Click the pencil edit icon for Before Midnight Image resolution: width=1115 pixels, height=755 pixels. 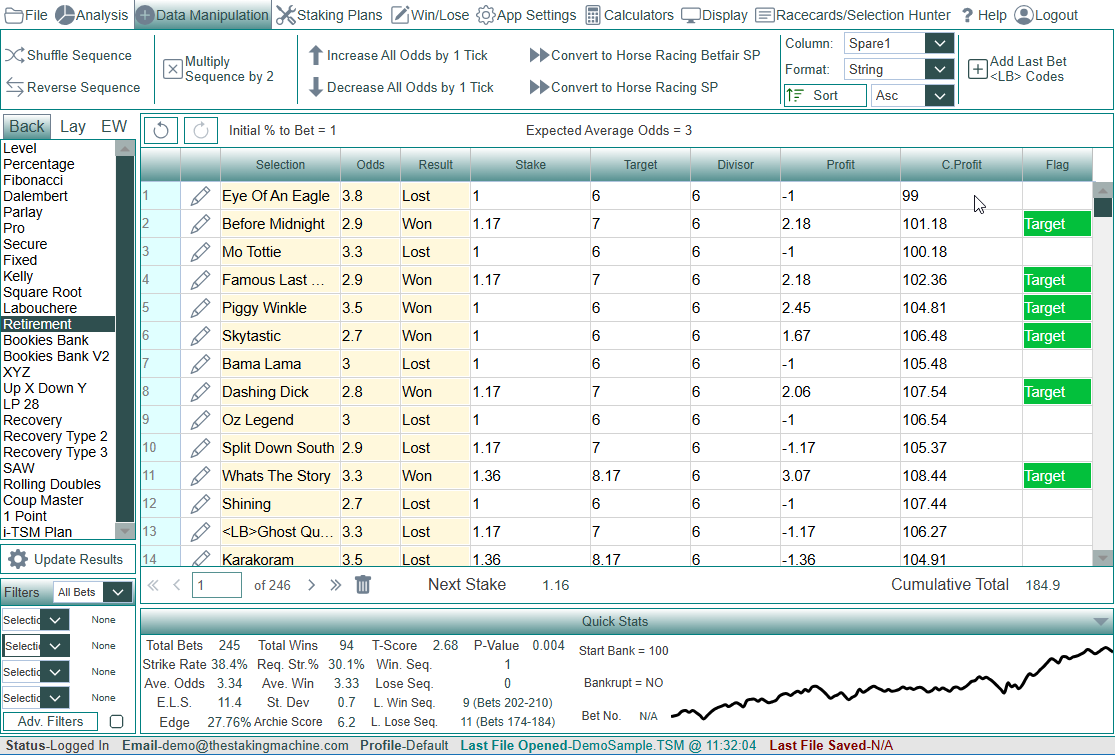(200, 224)
